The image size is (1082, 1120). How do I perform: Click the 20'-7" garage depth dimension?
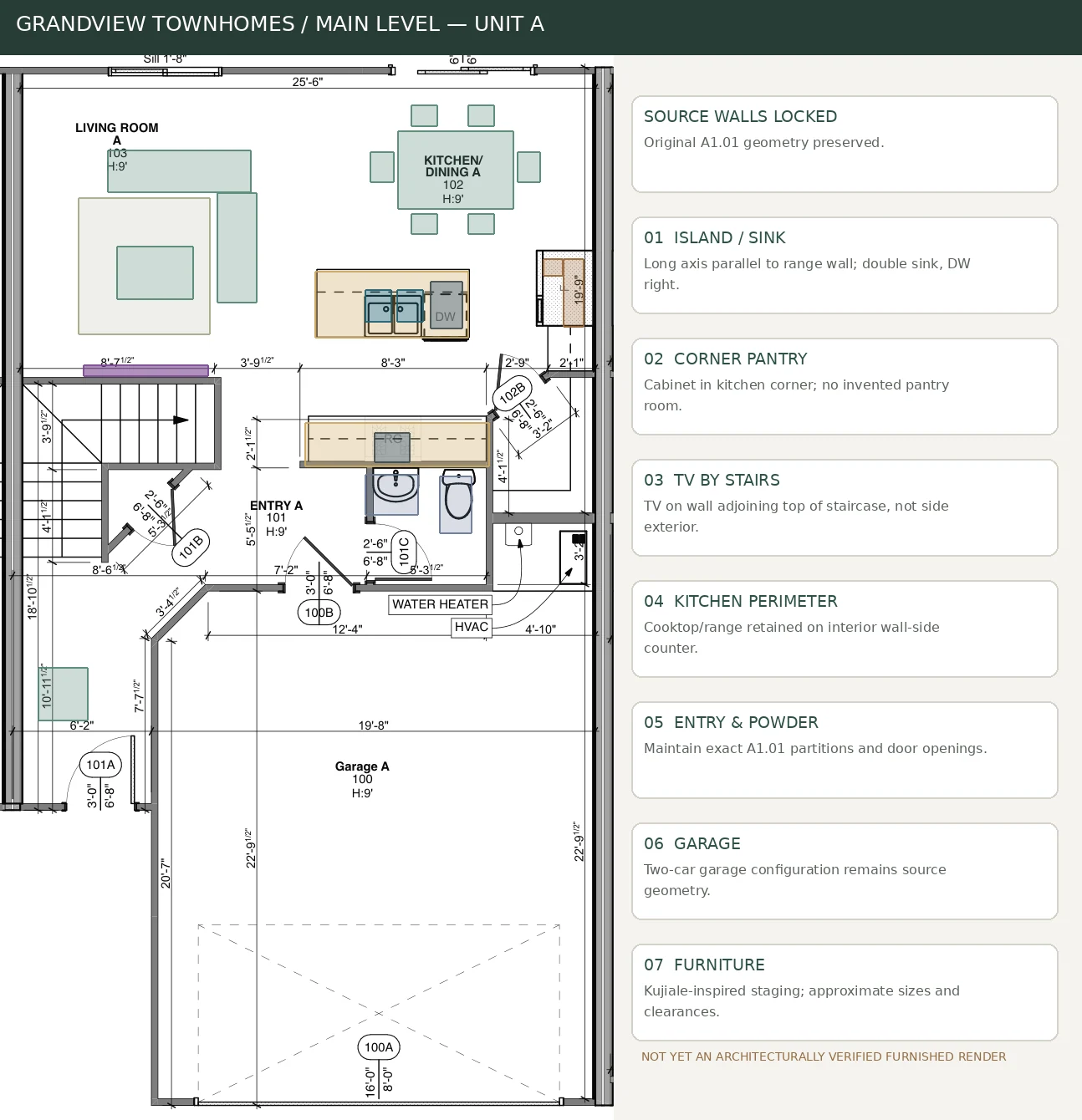point(166,873)
